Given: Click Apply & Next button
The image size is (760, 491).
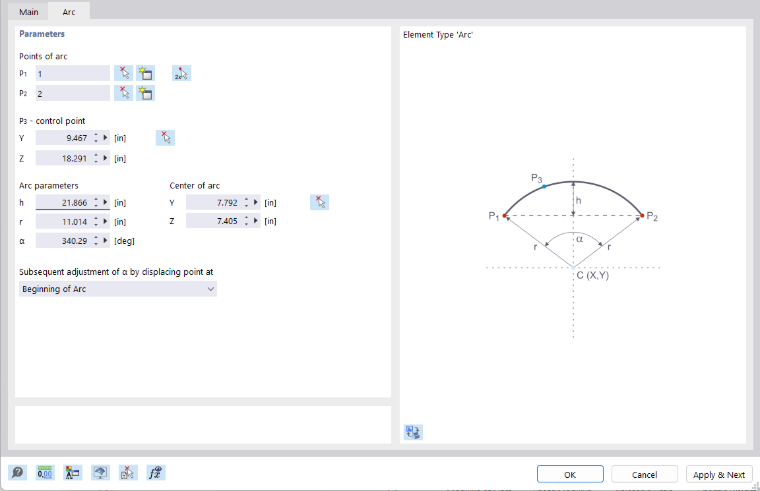Looking at the screenshot, I should click(x=719, y=475).
